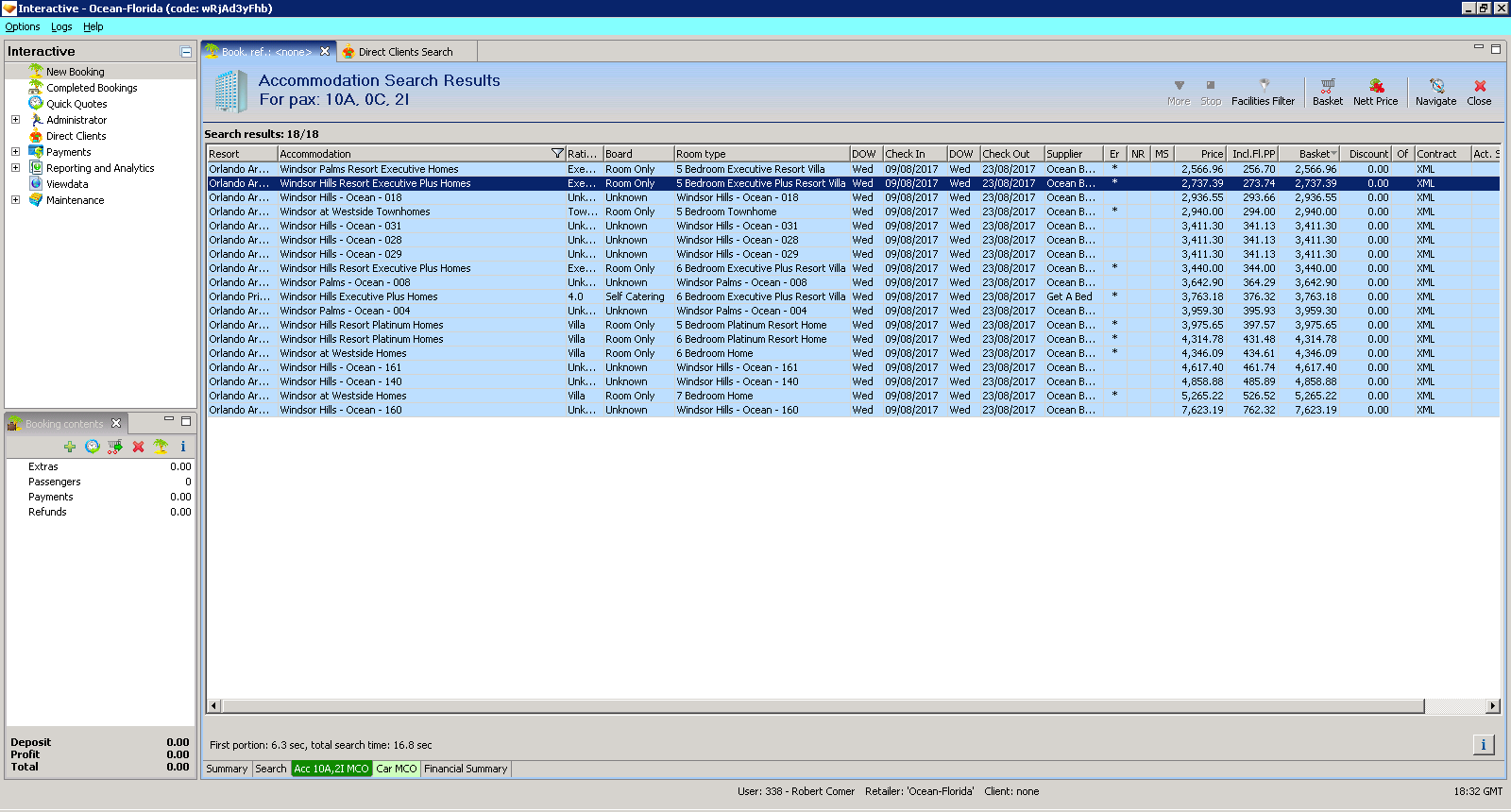
Task: Click the palm tree icon in Booking contents toolbar
Action: 161,447
